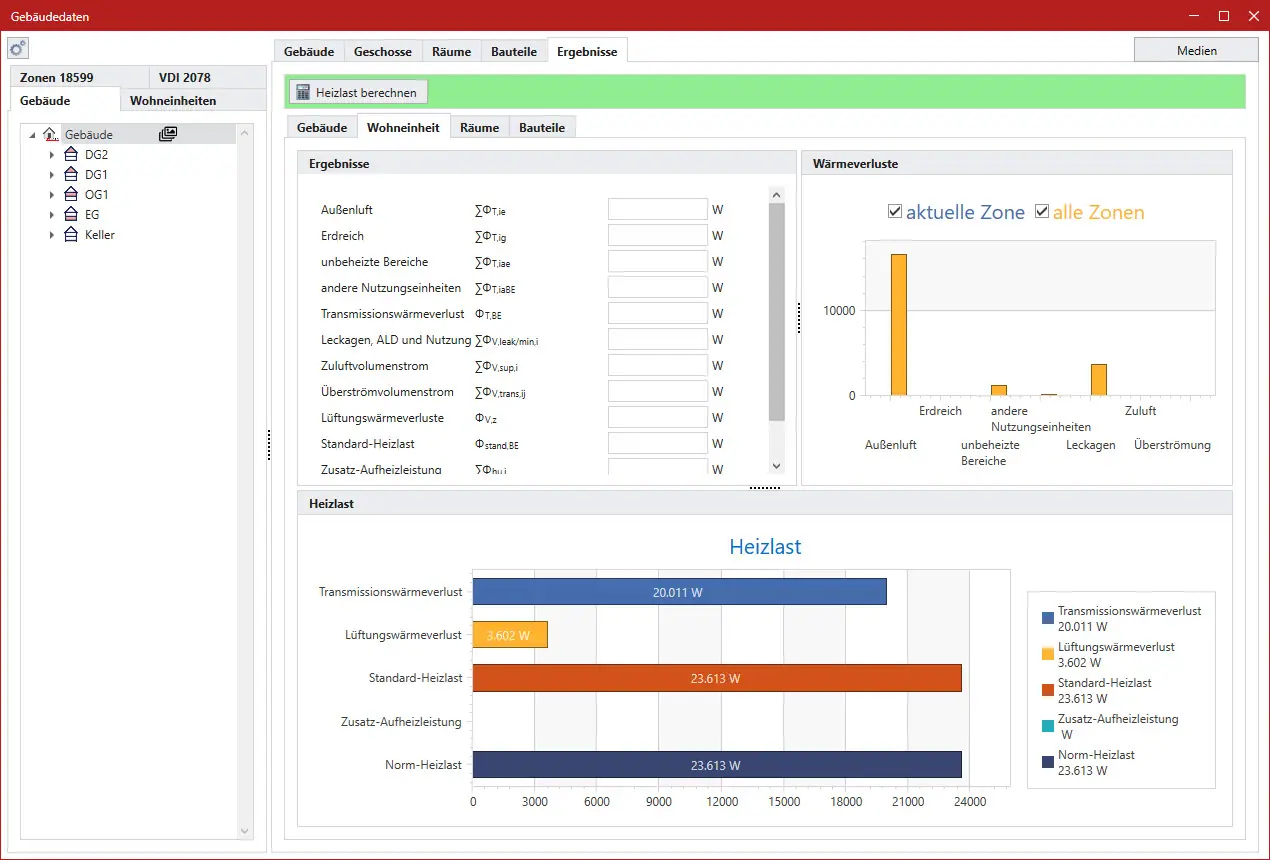
Task: Toggle the 'alle Zonen' checkbox
Action: pos(1042,212)
